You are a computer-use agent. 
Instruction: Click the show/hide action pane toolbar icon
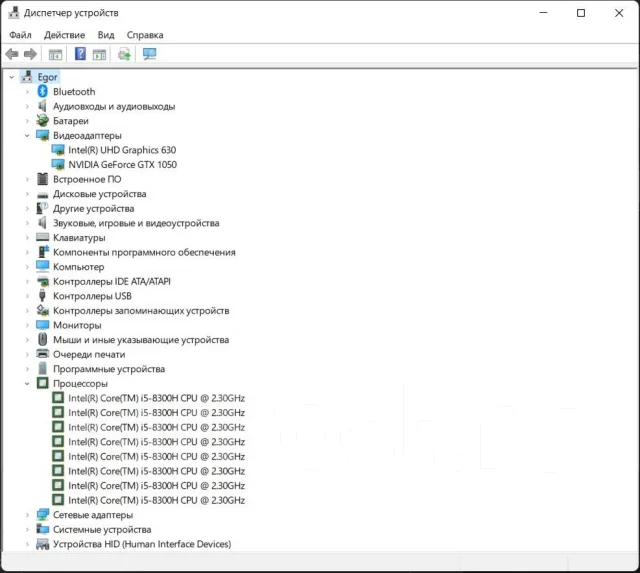[x=99, y=54]
